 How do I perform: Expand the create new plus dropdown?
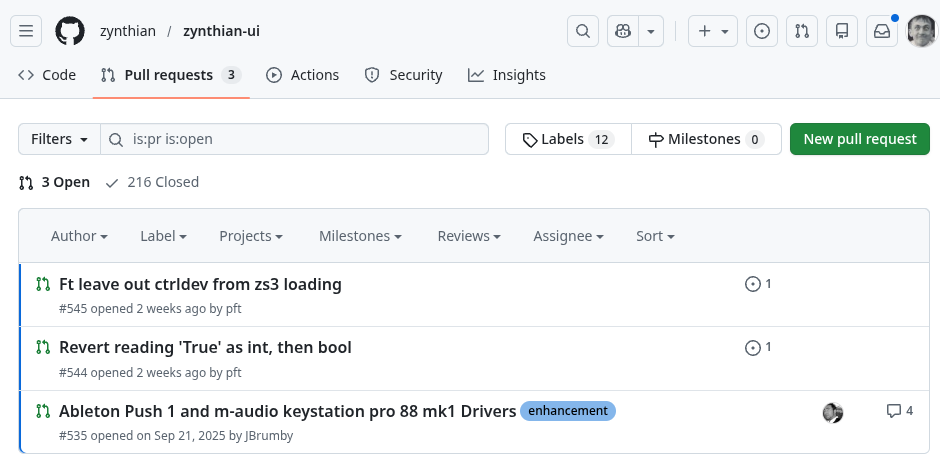(x=713, y=31)
